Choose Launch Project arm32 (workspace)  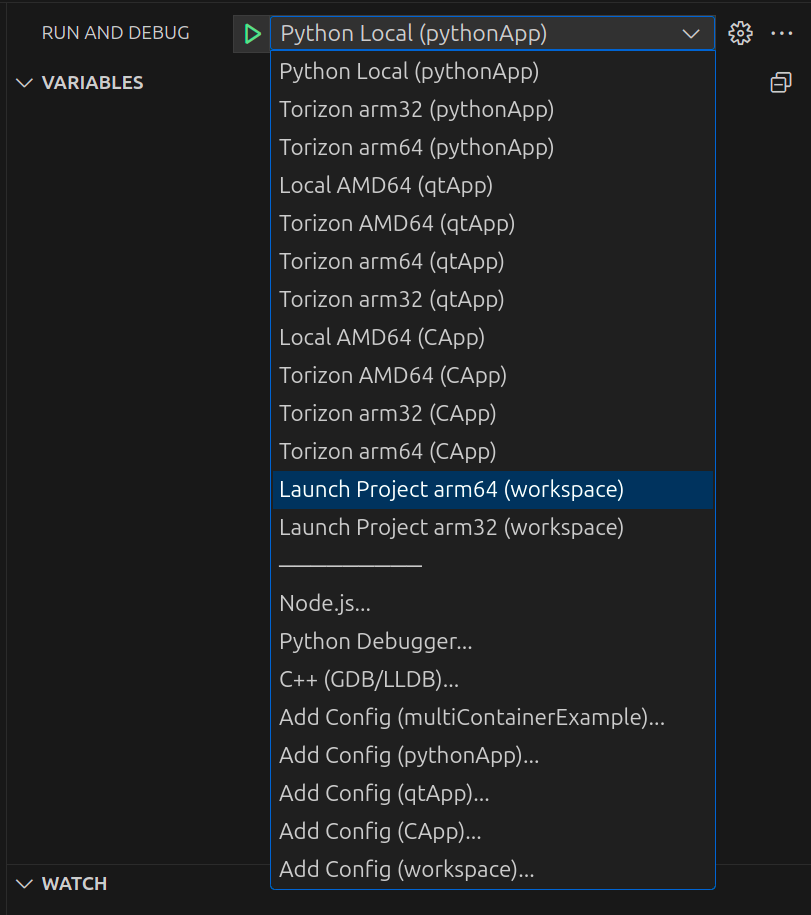pyautogui.click(x=451, y=527)
